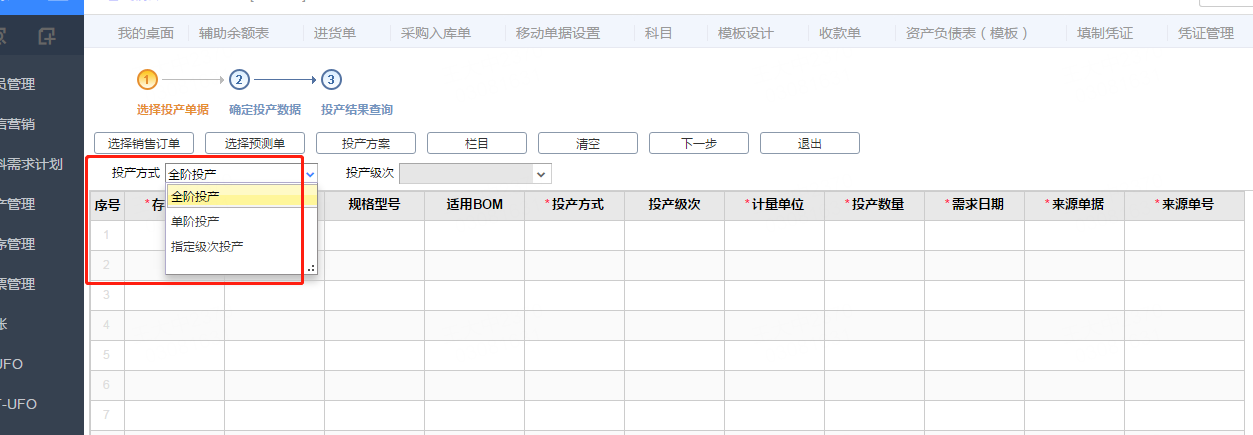Screen dimensions: 1253x435
Task: Open the 资产负债表（模板） tab
Action: [x=968, y=33]
